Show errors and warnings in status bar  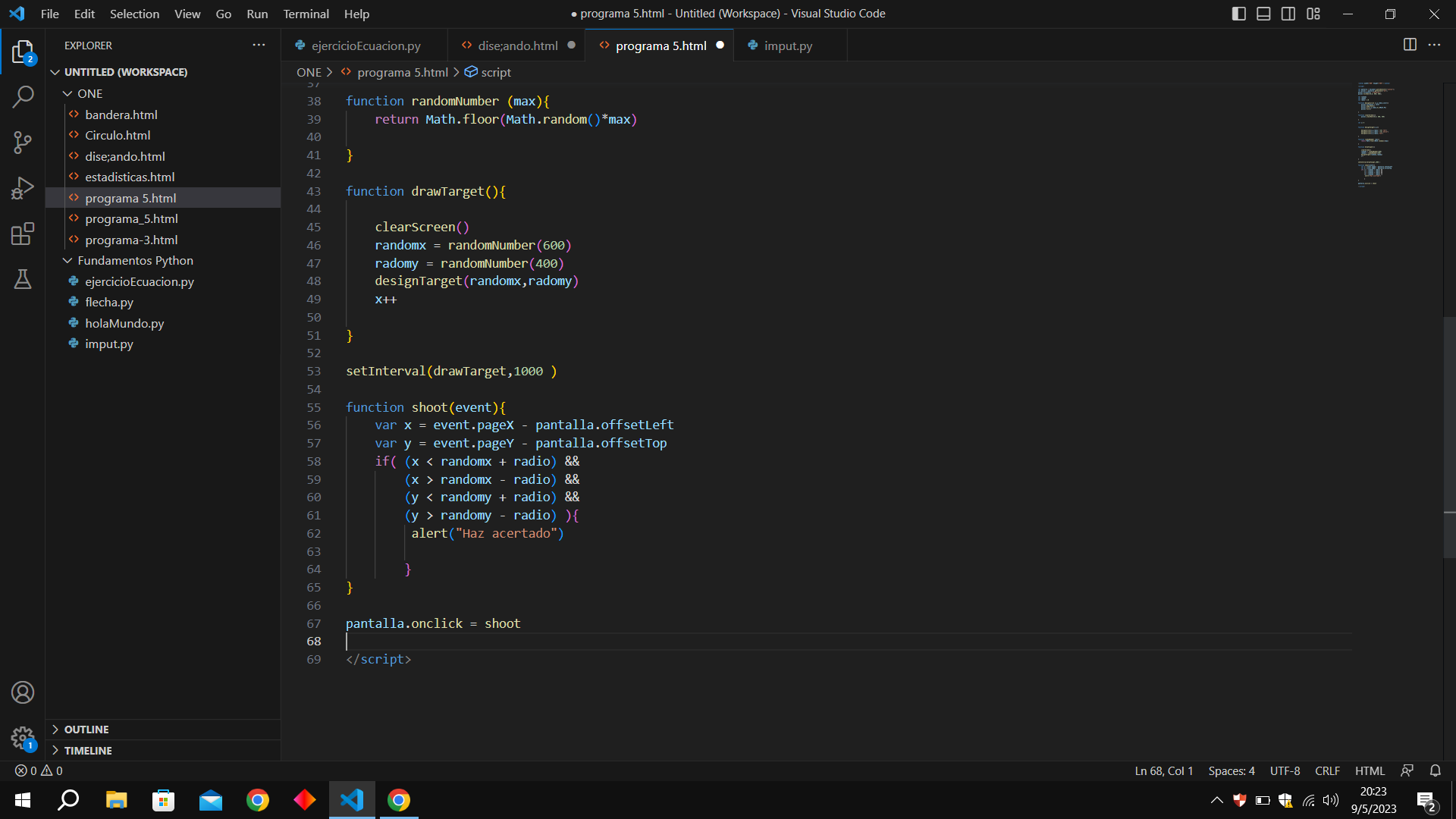39,770
